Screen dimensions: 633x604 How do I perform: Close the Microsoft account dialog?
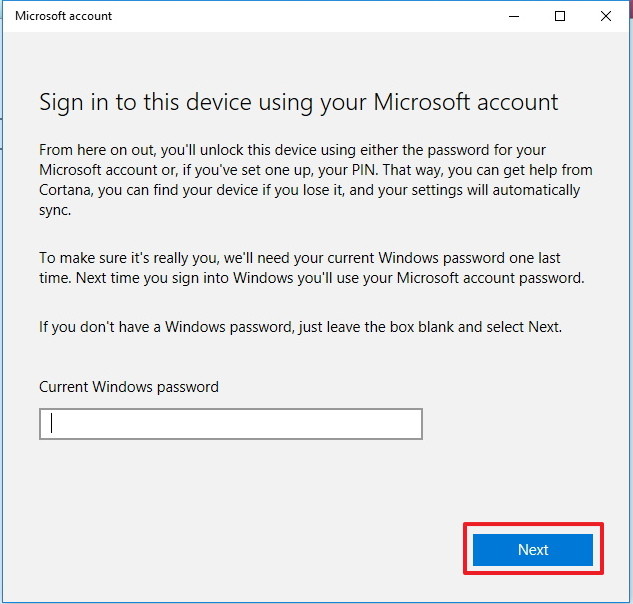(x=606, y=16)
